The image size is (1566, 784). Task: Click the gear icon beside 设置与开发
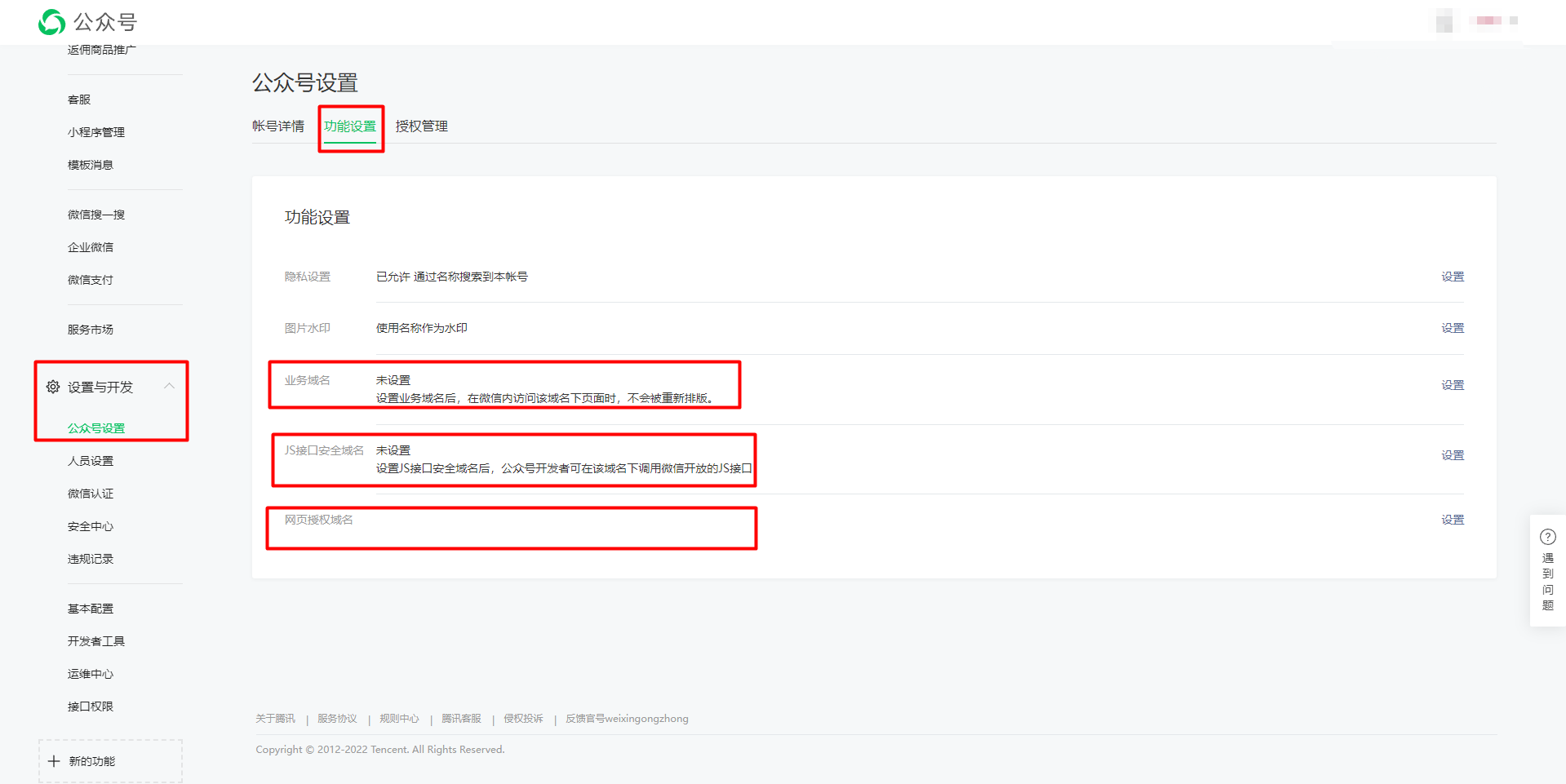[53, 387]
